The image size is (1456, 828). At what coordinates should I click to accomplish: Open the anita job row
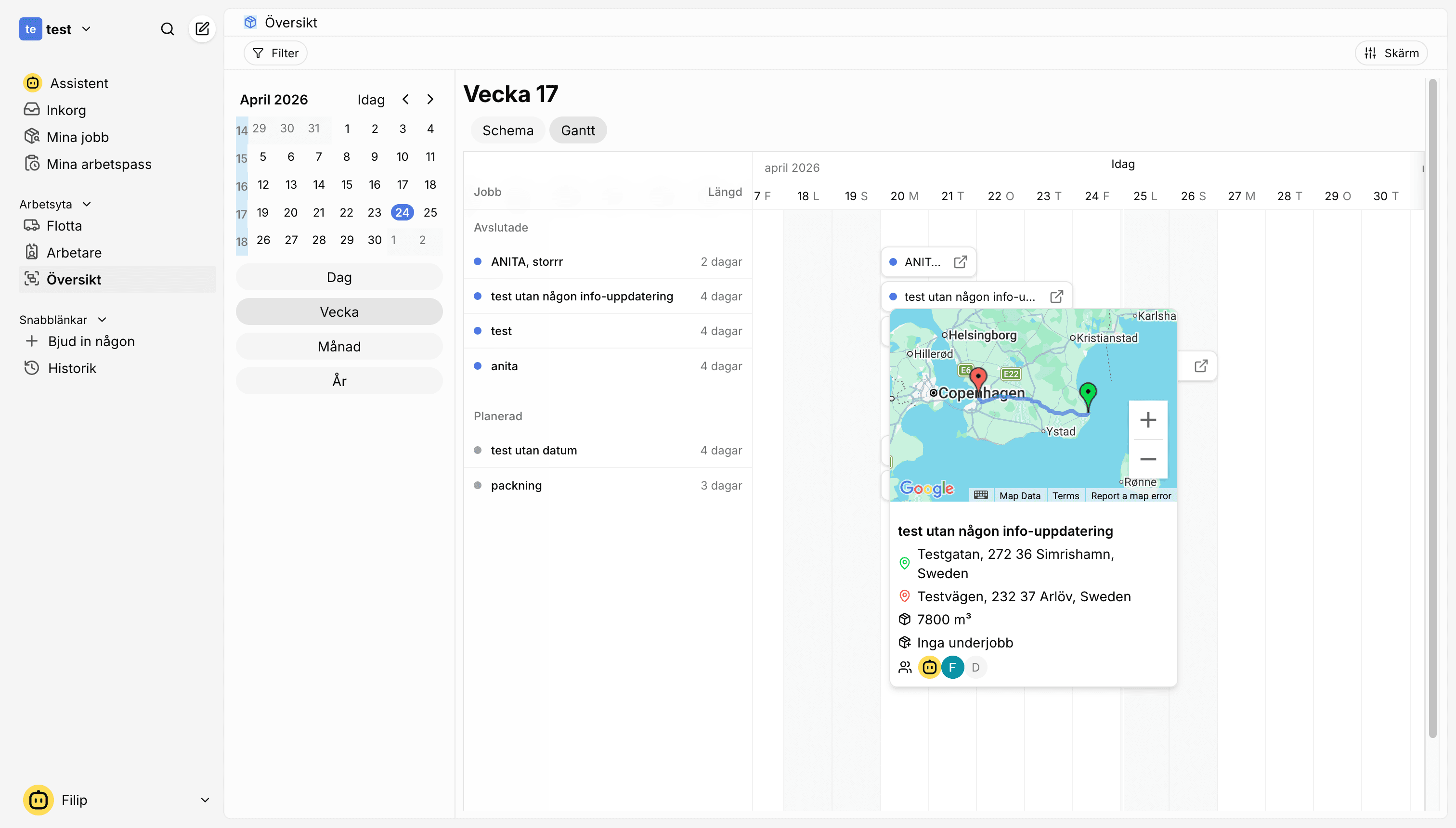click(x=608, y=366)
